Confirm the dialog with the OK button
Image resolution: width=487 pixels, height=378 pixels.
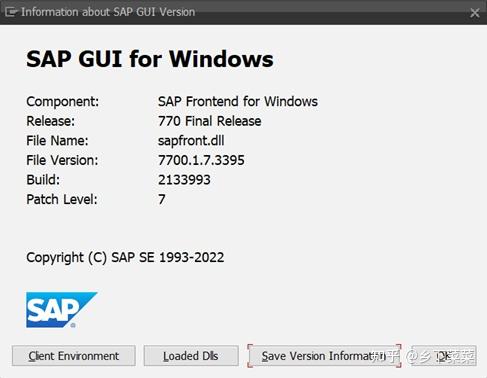coord(444,356)
